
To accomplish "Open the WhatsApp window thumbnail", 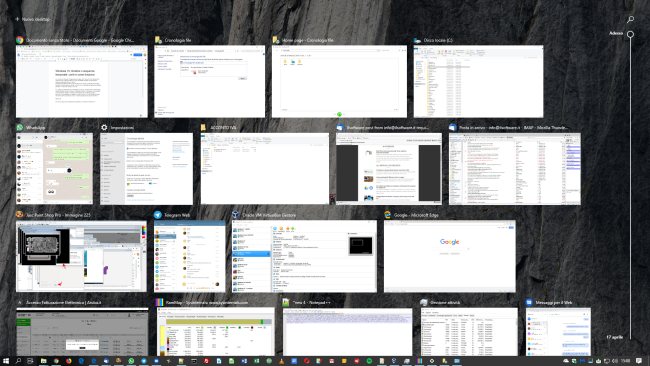I will click(54, 169).
